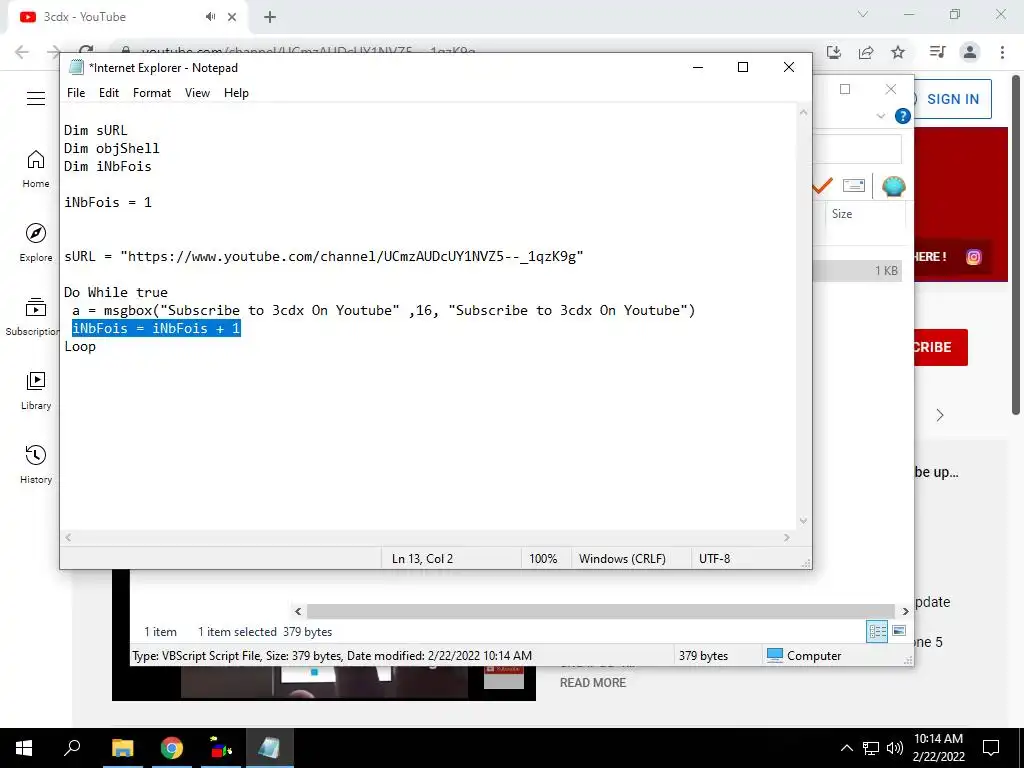
Task: Click the 100% zoom status entry
Action: 543,559
